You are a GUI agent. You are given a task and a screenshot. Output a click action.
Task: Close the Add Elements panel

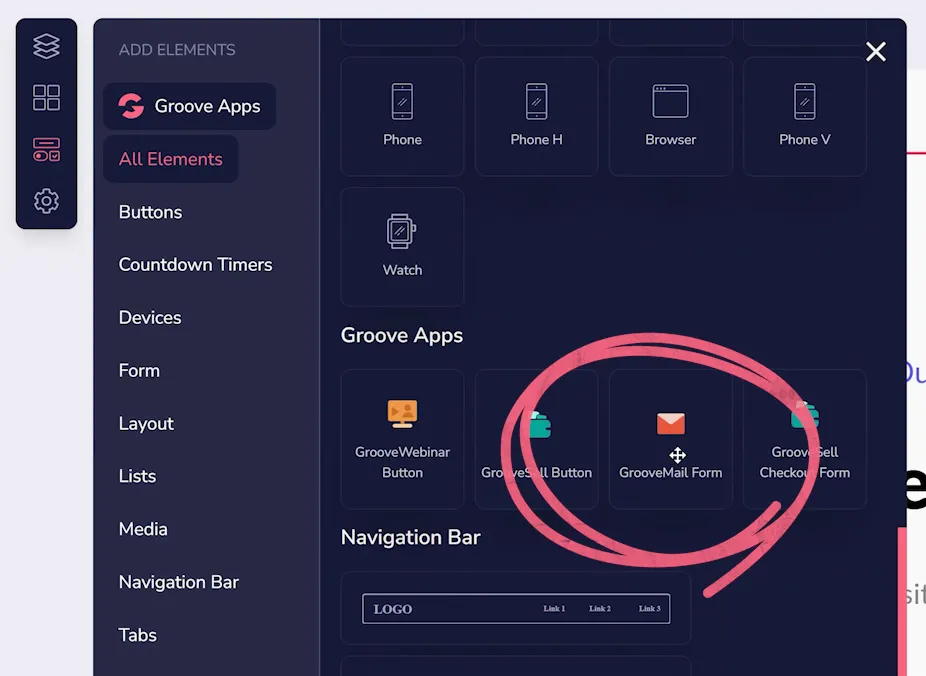(x=876, y=51)
